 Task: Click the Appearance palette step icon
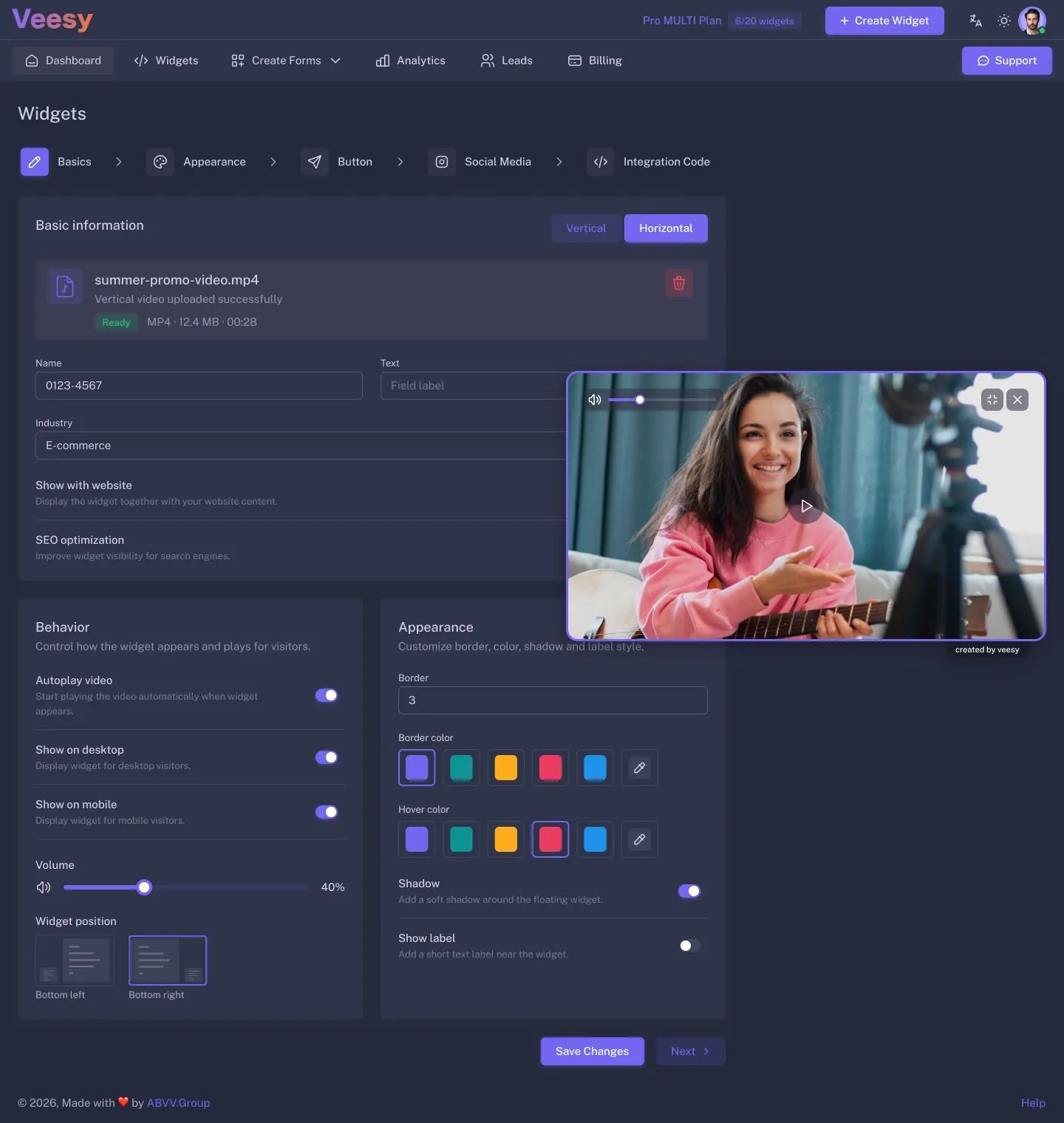[x=160, y=162]
